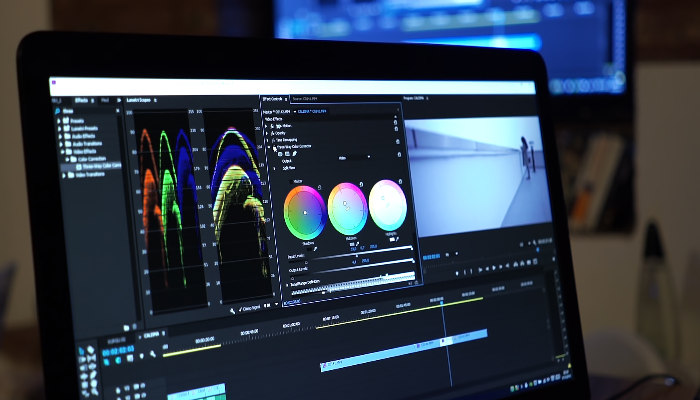This screenshot has height=400, width=700.
Task: Click the pen mask icon under Three-Way Color Corrector
Action: (296, 153)
